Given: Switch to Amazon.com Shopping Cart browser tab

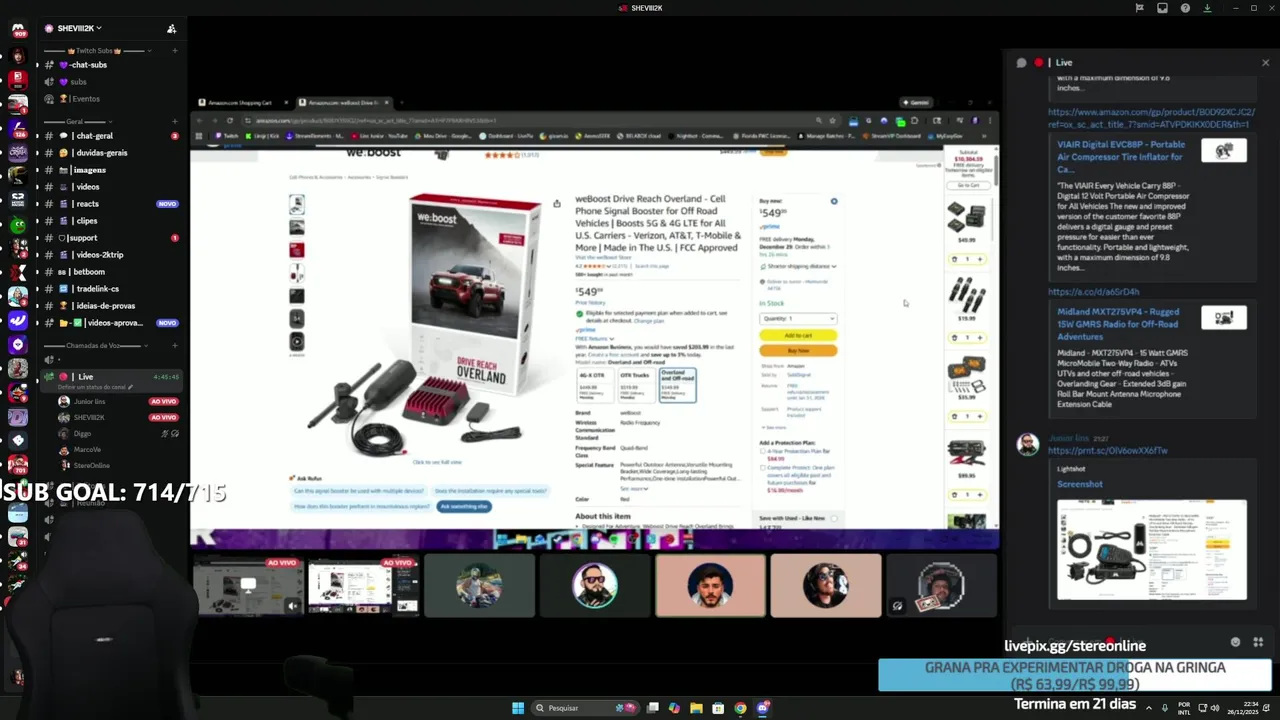Looking at the screenshot, I should [239, 102].
